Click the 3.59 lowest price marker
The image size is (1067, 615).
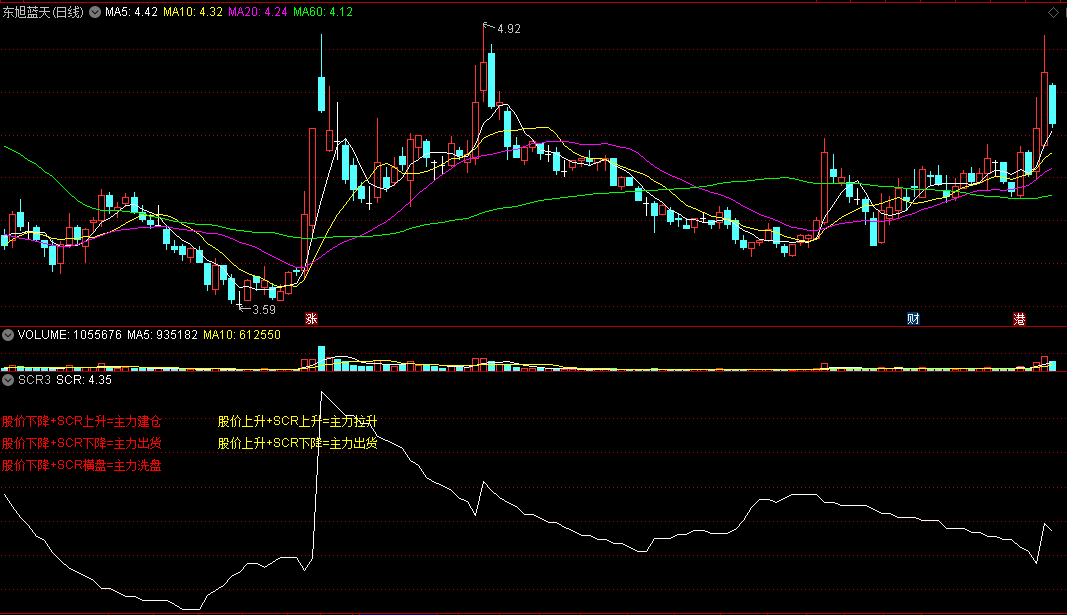coord(263,310)
